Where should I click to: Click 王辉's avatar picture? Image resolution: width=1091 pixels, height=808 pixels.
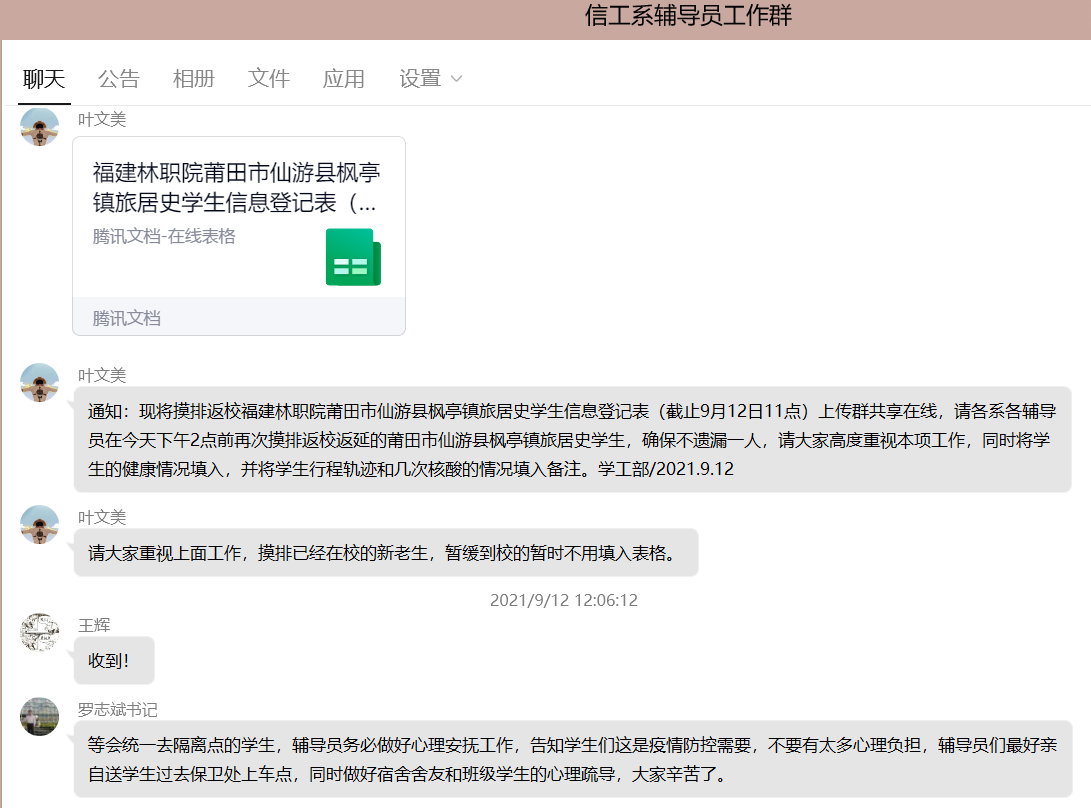pos(40,633)
